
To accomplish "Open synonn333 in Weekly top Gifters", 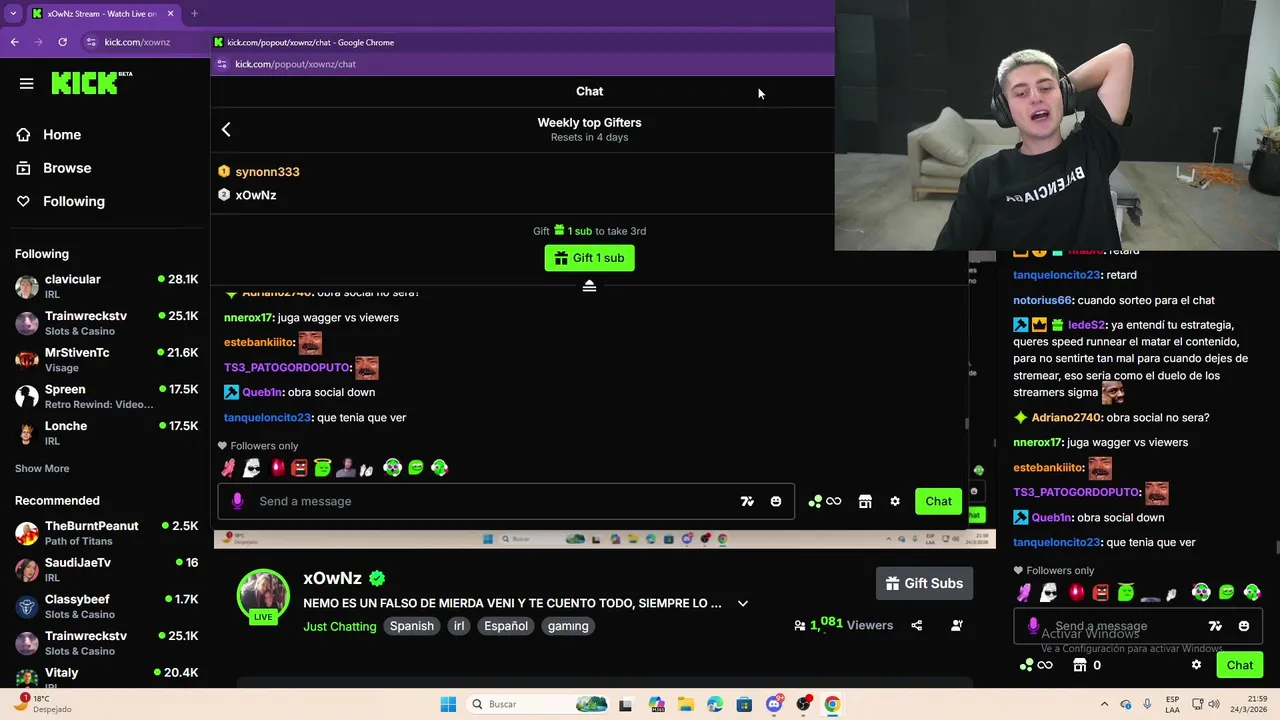I will [267, 172].
